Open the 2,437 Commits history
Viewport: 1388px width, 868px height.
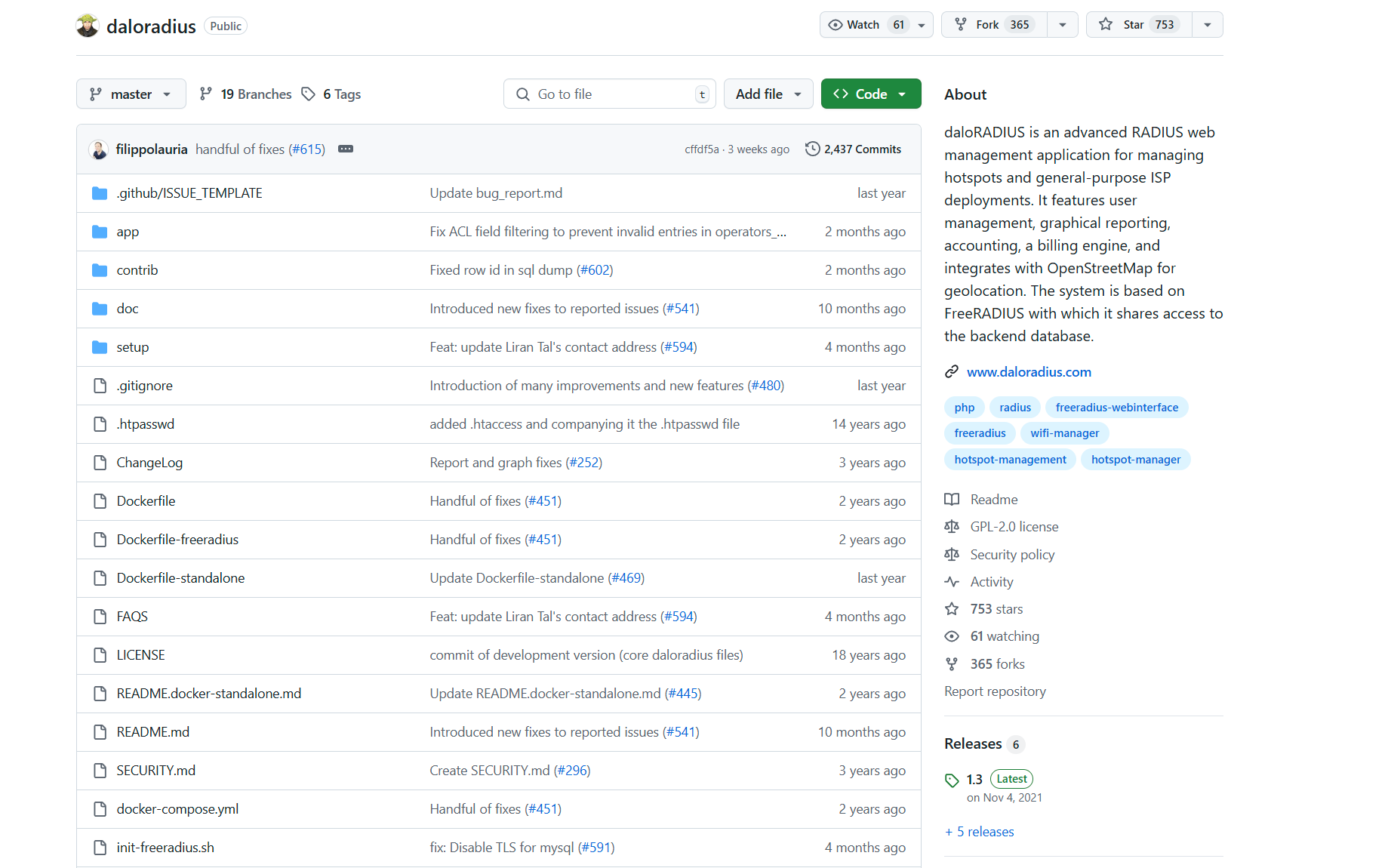854,149
